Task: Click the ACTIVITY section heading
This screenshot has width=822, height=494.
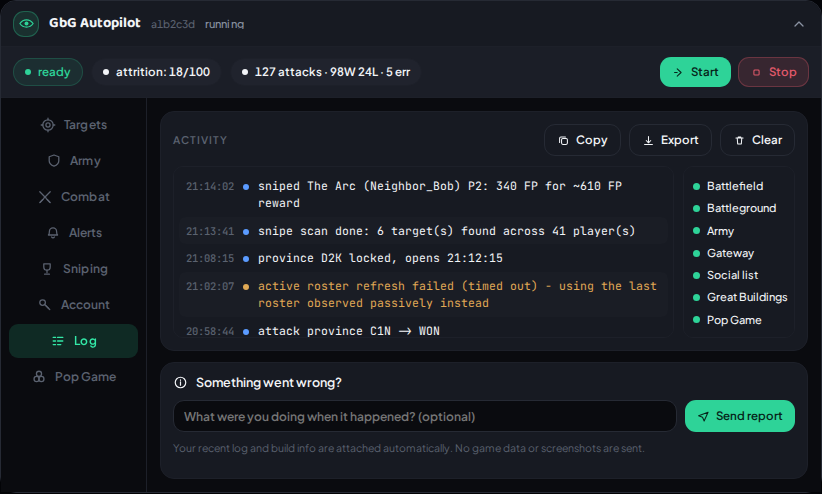Action: (x=200, y=141)
